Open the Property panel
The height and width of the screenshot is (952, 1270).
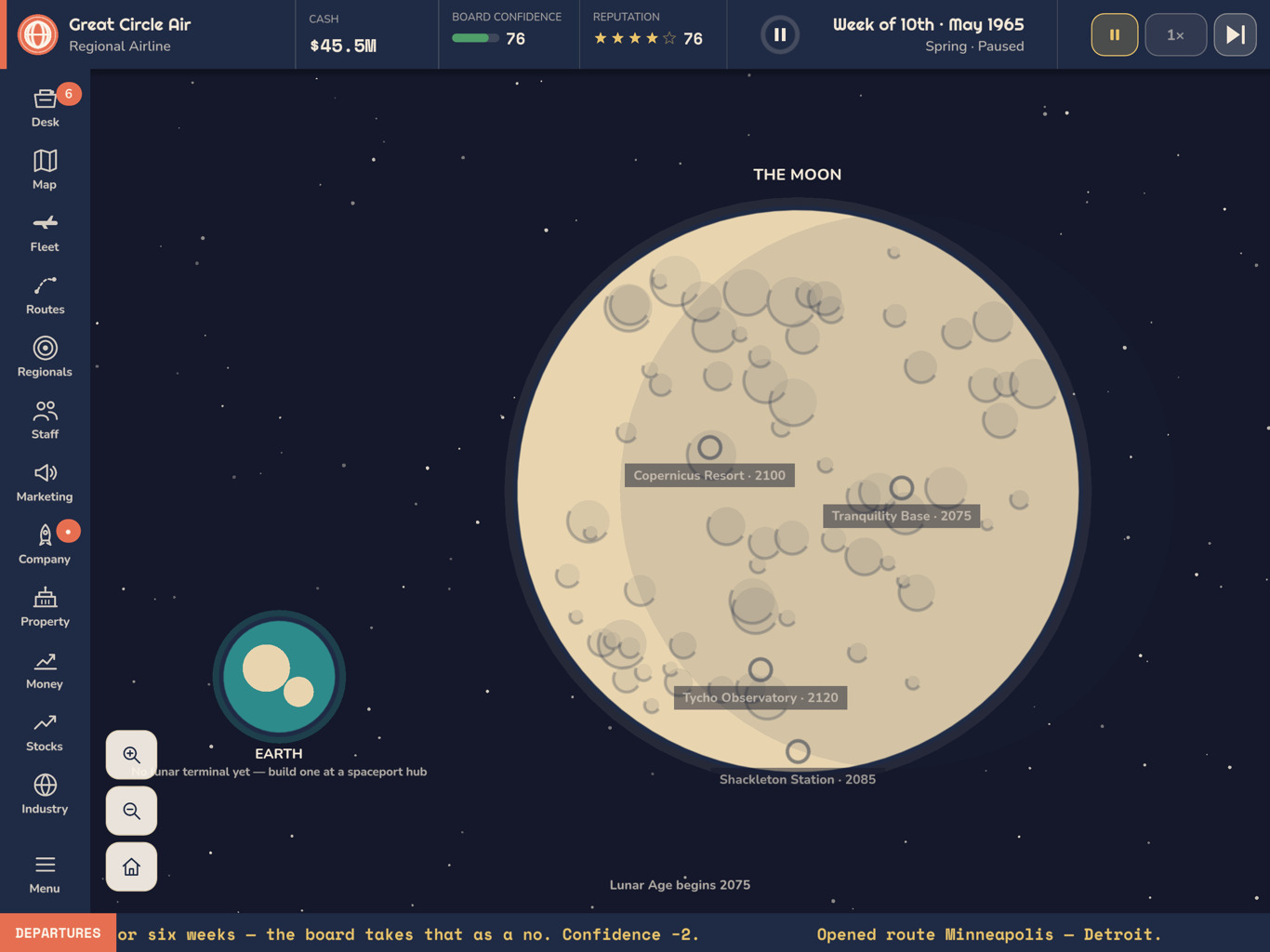(45, 606)
